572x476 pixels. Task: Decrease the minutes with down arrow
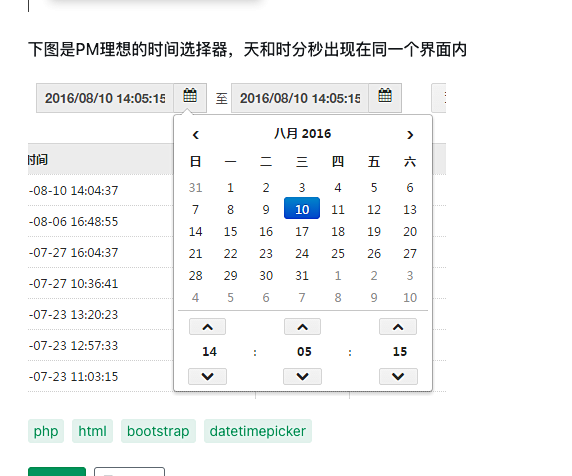(302, 376)
